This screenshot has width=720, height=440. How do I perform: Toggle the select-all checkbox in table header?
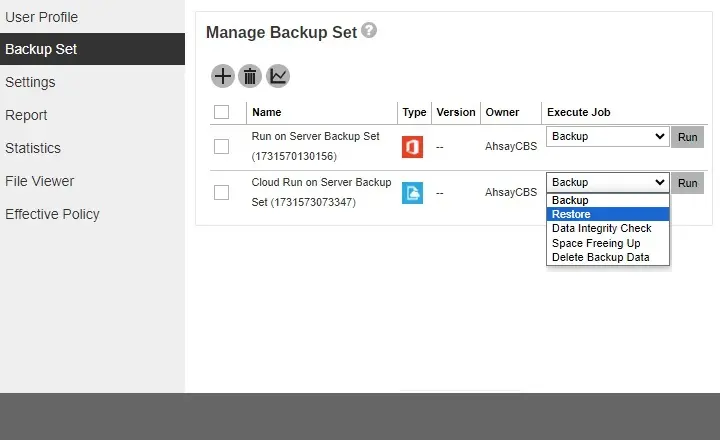pos(222,112)
